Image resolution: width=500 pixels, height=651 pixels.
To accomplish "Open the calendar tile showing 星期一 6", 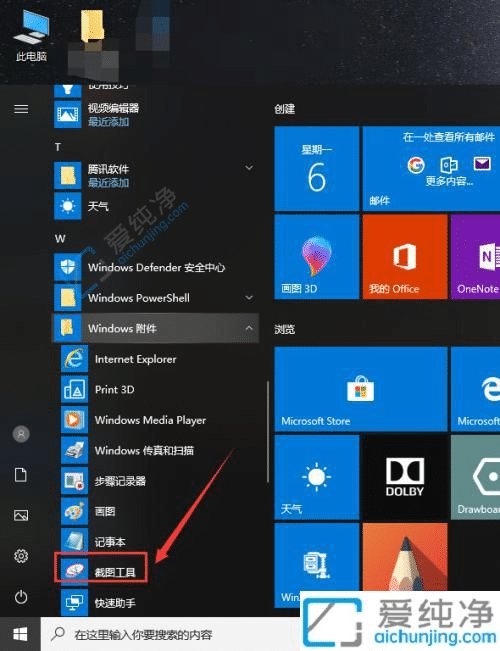I will pos(316,169).
